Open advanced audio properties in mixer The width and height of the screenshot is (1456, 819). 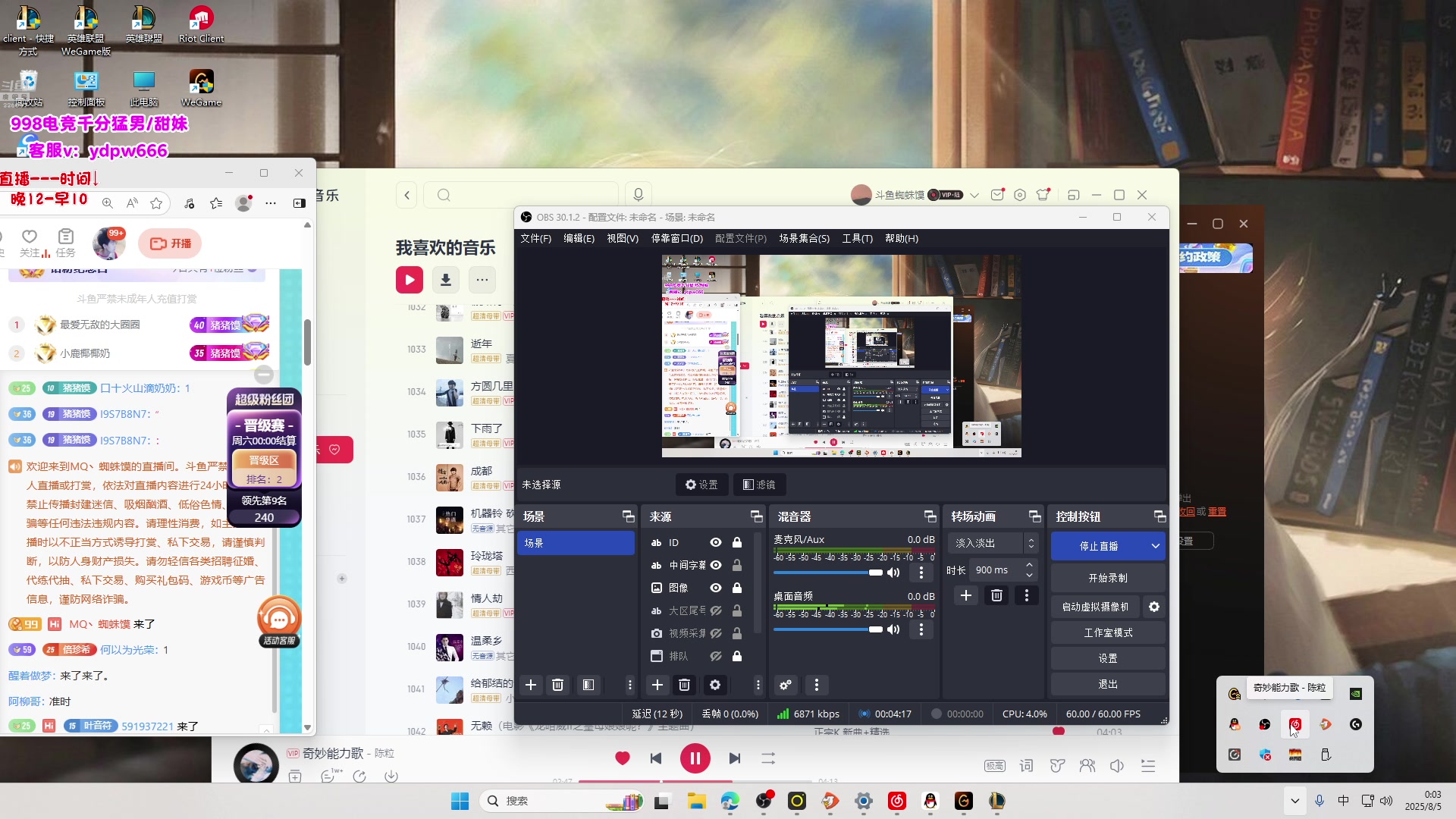tap(786, 685)
